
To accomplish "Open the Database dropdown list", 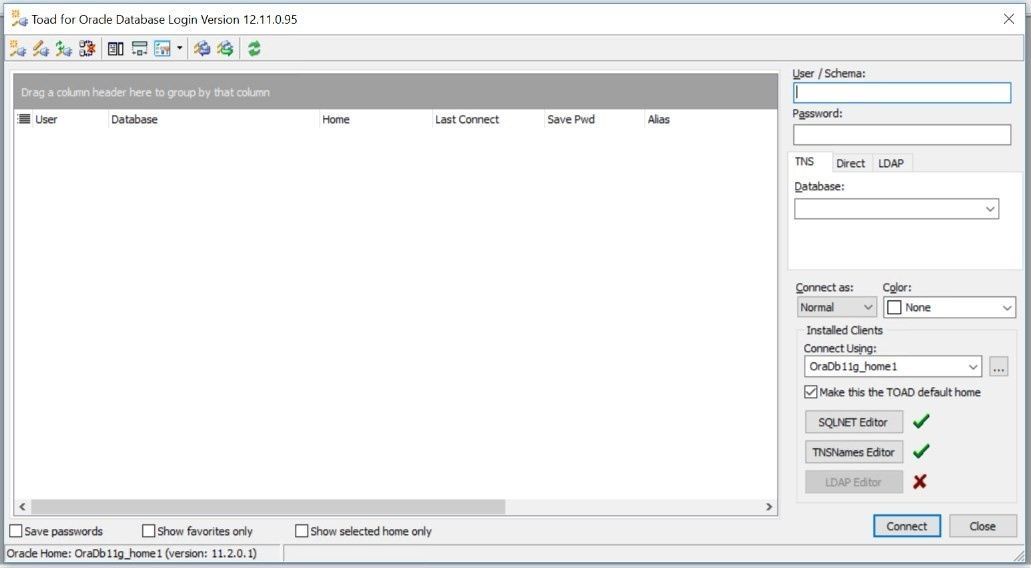I will click(x=990, y=209).
